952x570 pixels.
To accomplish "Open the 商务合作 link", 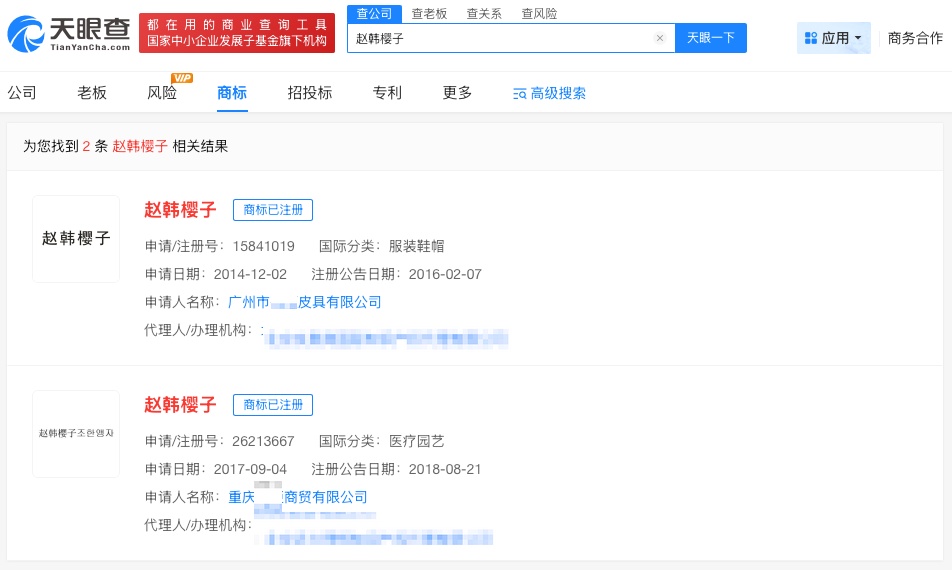I will tap(915, 38).
